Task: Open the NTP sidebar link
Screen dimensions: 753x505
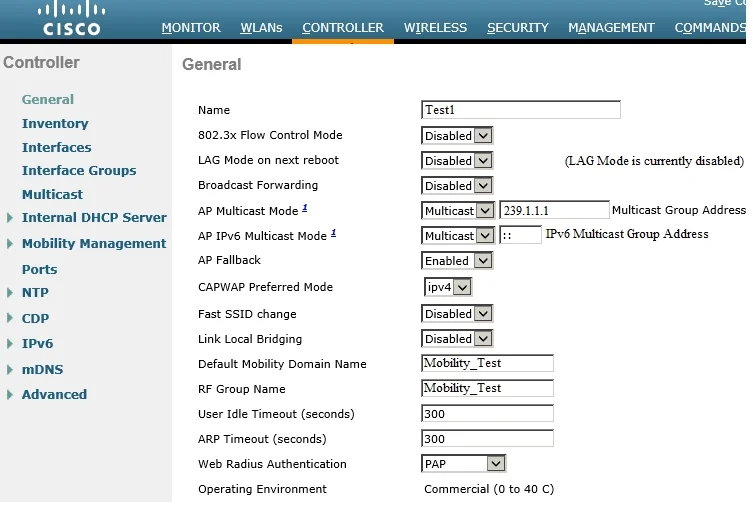Action: (35, 292)
